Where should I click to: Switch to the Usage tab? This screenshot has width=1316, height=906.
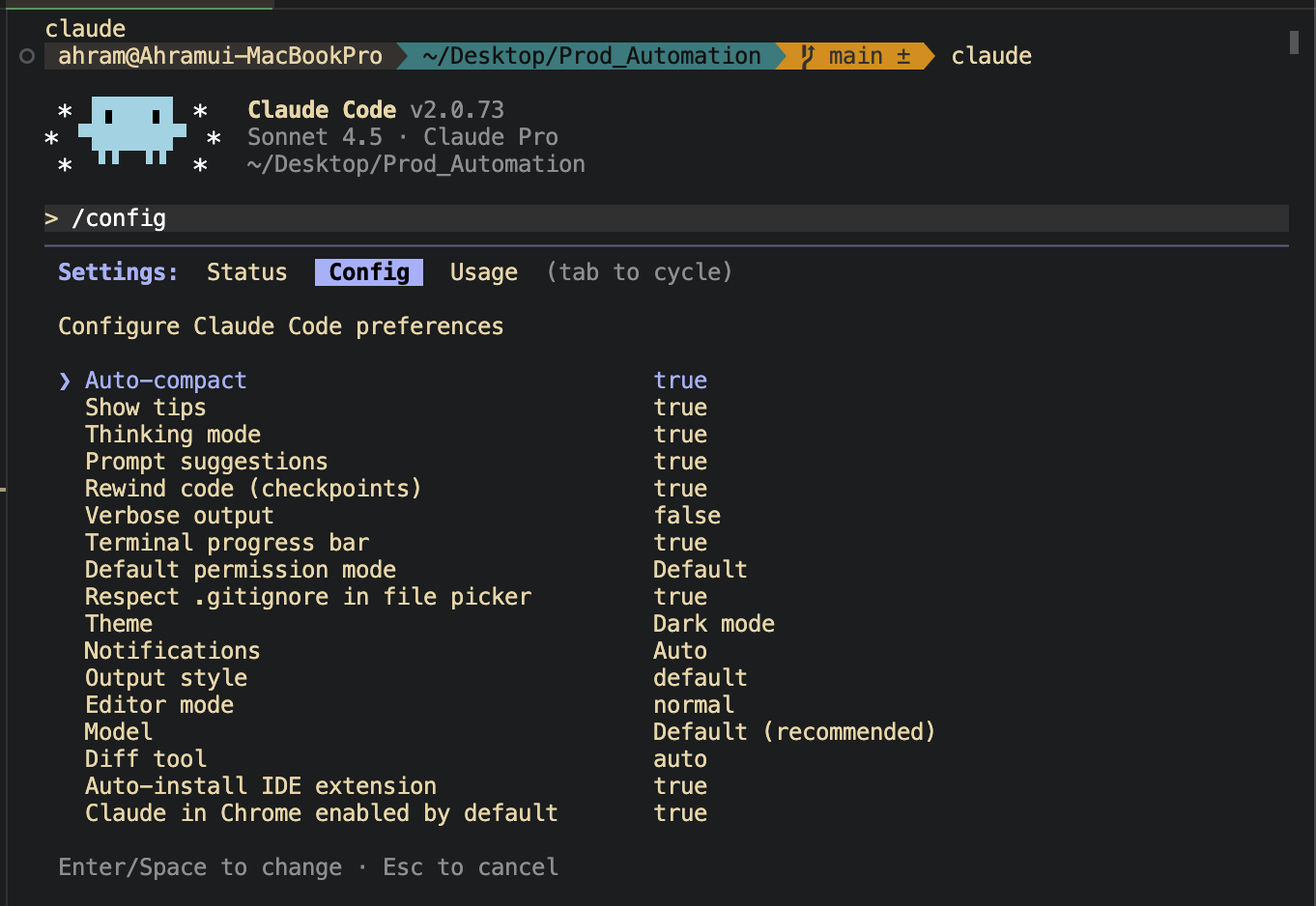(x=483, y=272)
